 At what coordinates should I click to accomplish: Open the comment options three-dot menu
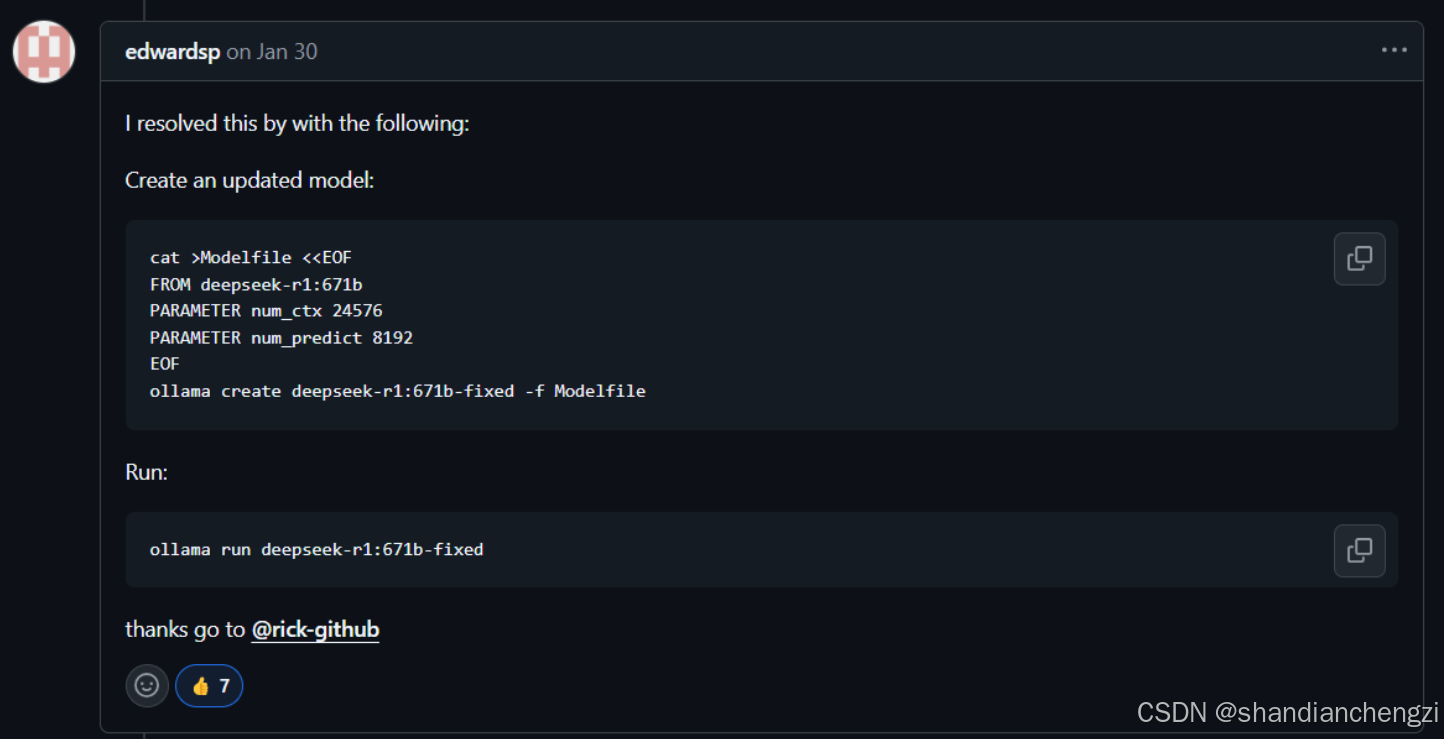1394,50
